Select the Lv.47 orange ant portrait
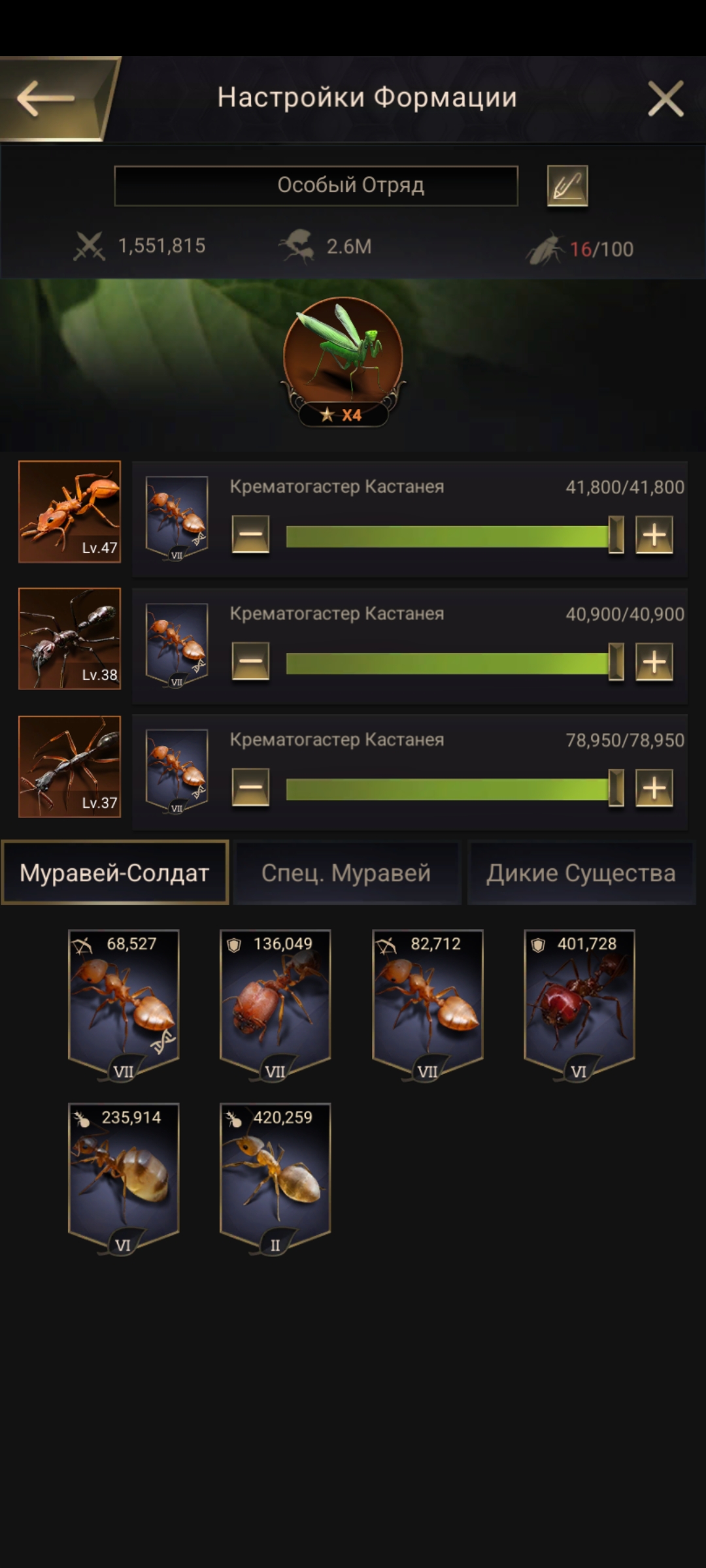706x1568 pixels. 69,512
